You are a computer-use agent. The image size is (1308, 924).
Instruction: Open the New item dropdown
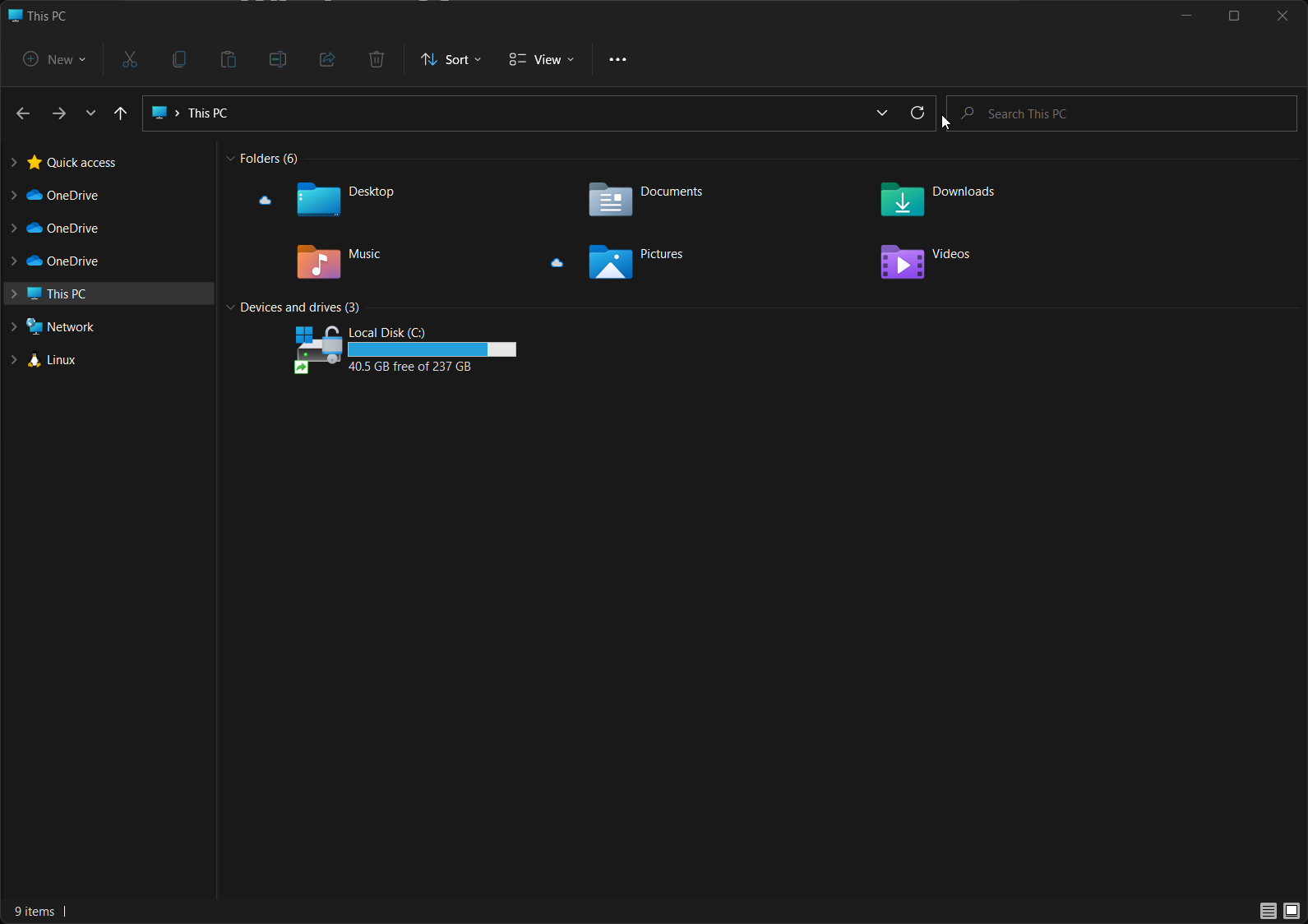(x=54, y=59)
